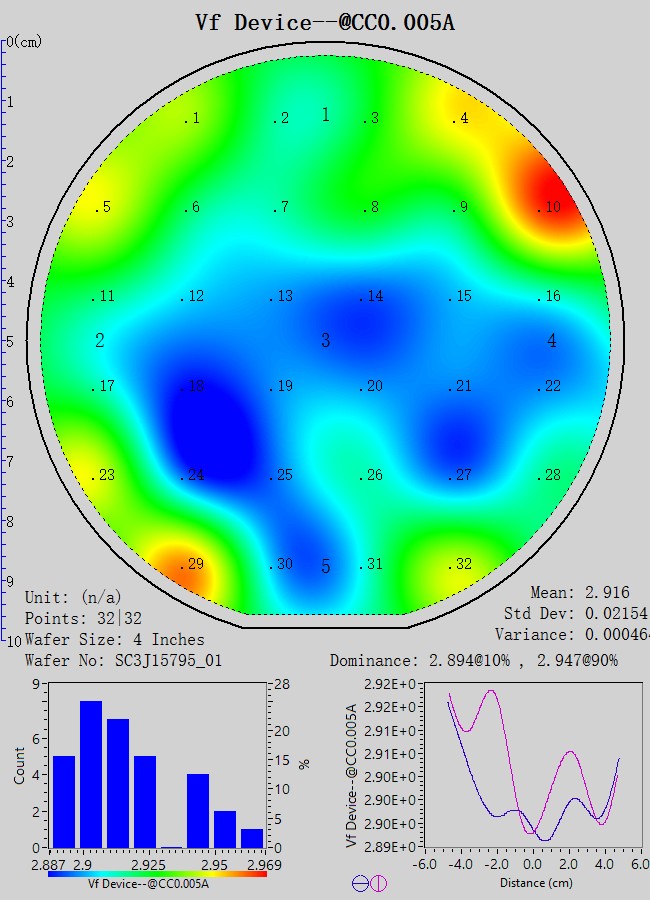Select large site marker 4 at right edge

tap(552, 341)
